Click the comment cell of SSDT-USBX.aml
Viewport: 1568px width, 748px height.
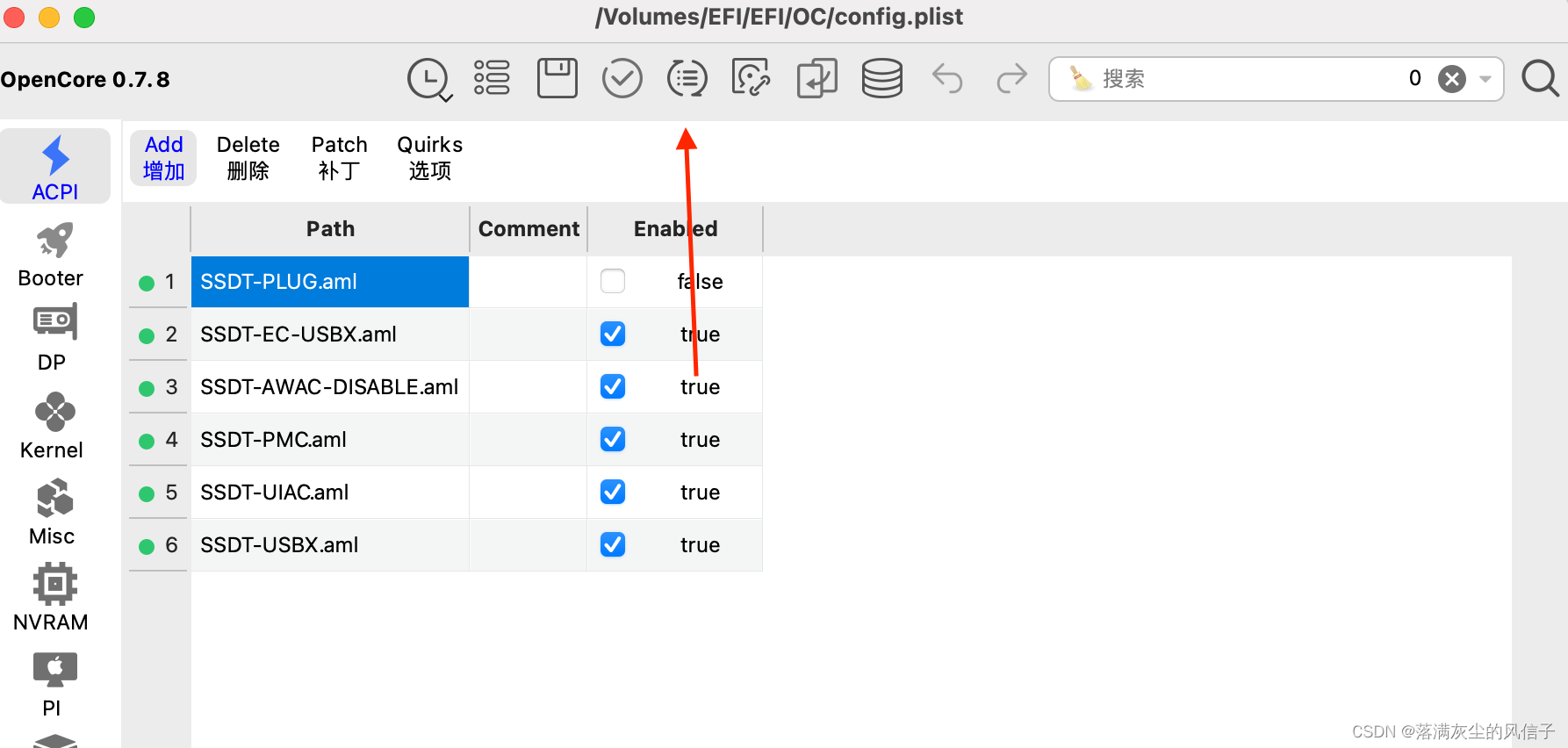click(x=528, y=545)
